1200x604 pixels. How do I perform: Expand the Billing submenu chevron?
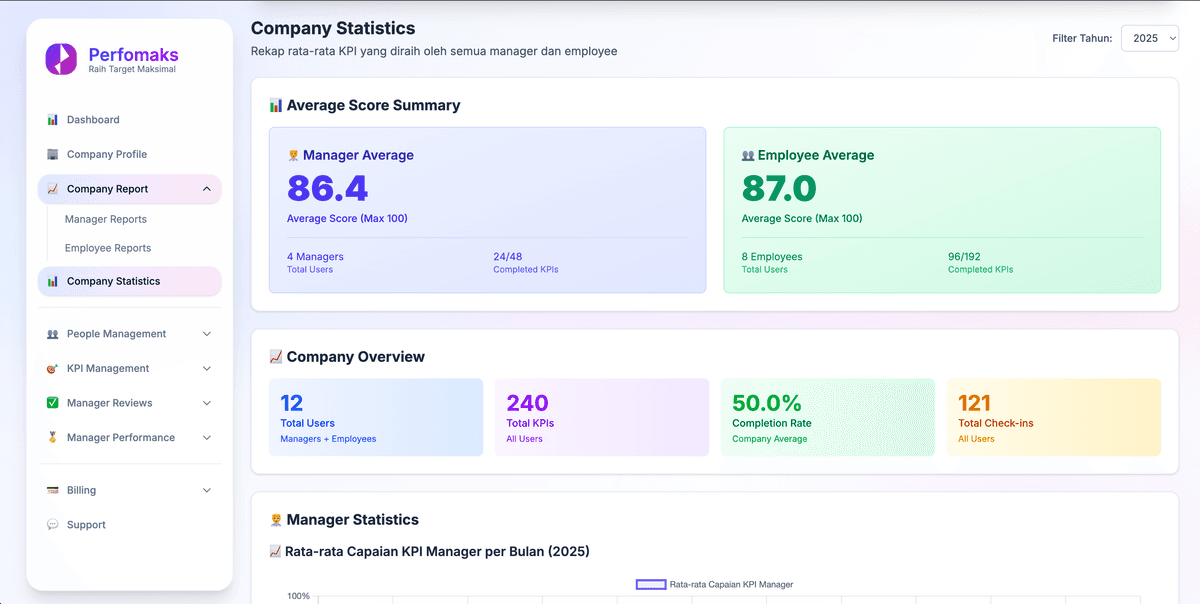207,491
